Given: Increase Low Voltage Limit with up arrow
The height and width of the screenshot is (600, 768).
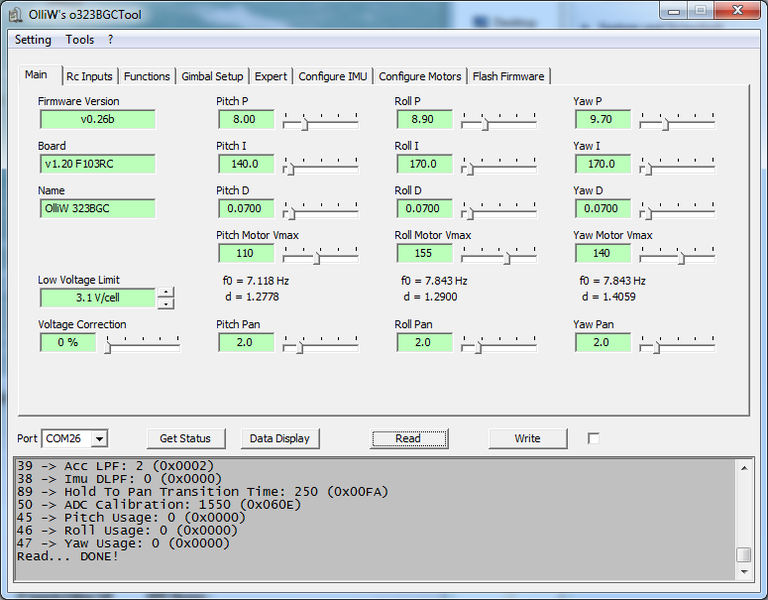Looking at the screenshot, I should tap(166, 292).
